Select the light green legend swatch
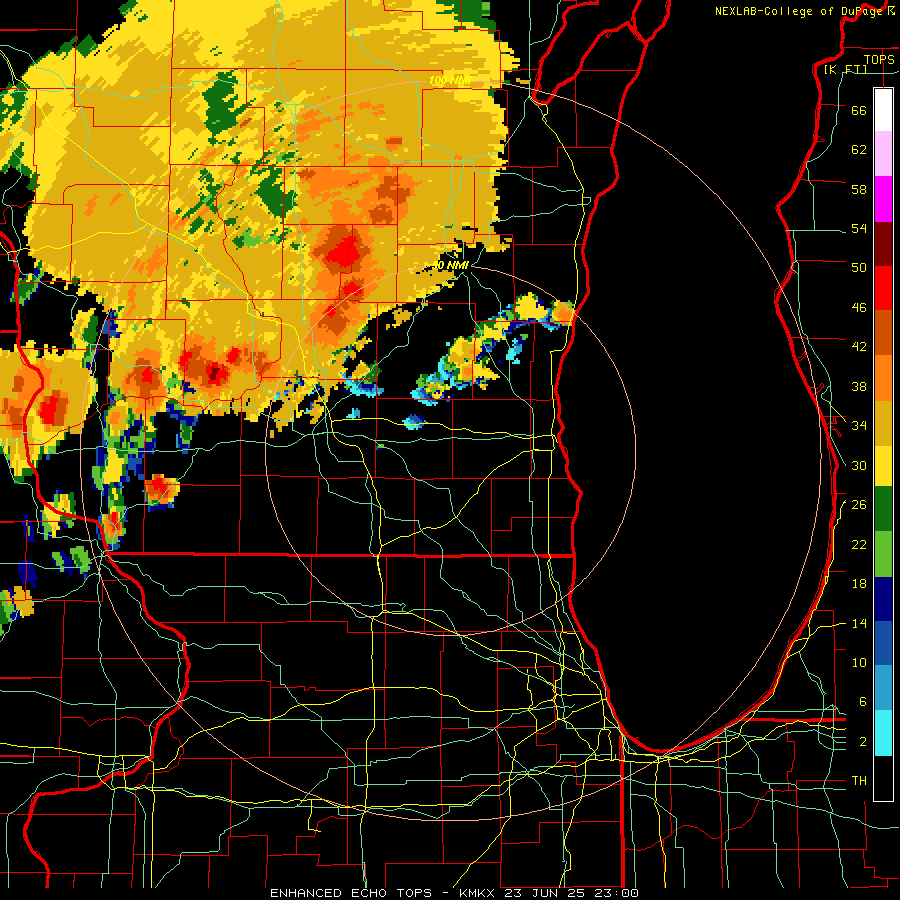900x900 pixels. (x=883, y=554)
